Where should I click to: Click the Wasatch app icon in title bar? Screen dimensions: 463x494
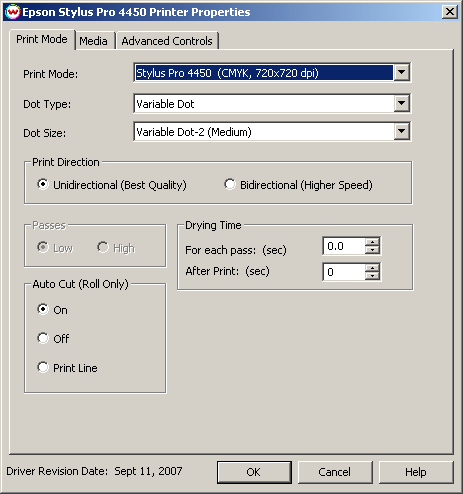pos(13,12)
